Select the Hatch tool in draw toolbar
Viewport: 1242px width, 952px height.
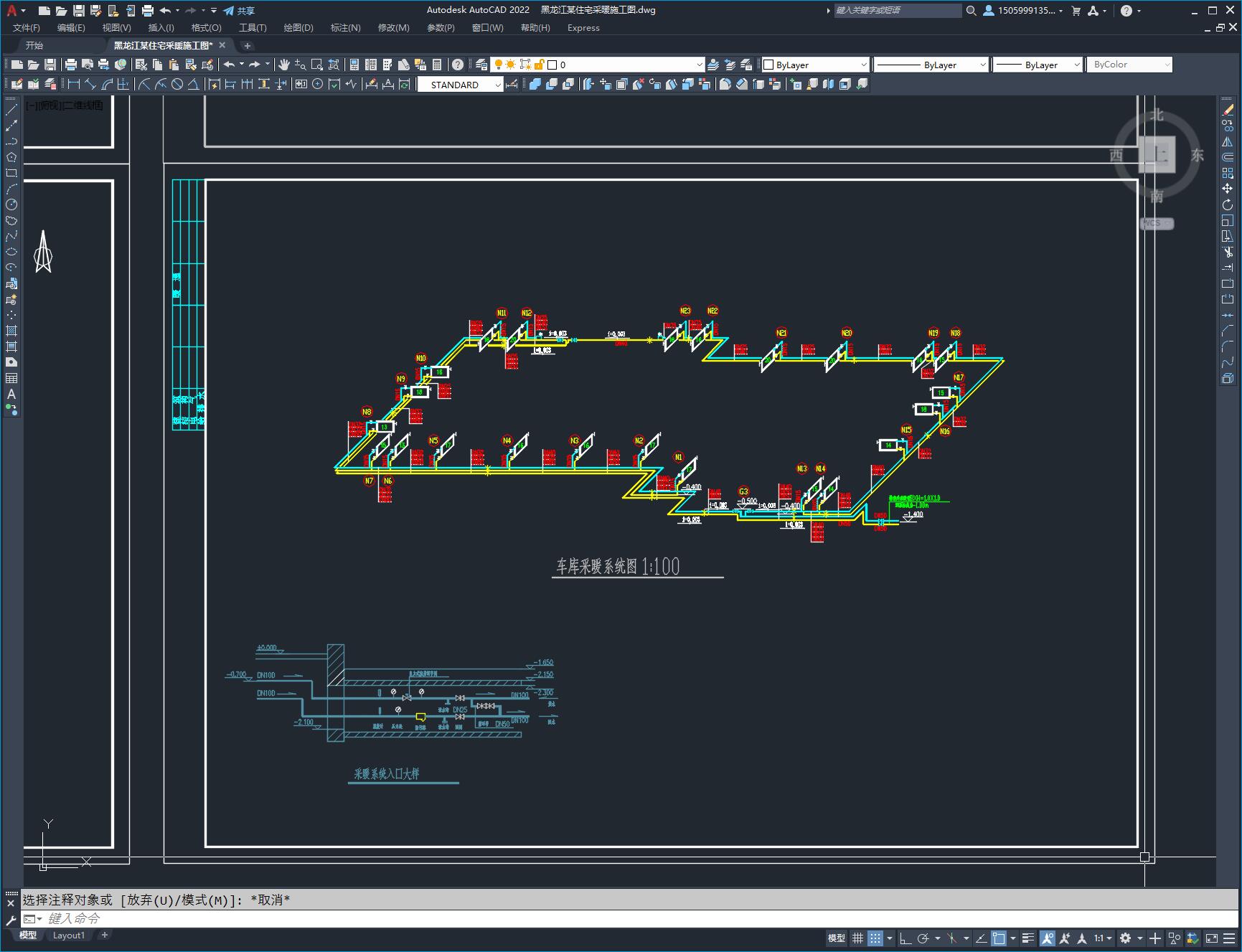11,331
